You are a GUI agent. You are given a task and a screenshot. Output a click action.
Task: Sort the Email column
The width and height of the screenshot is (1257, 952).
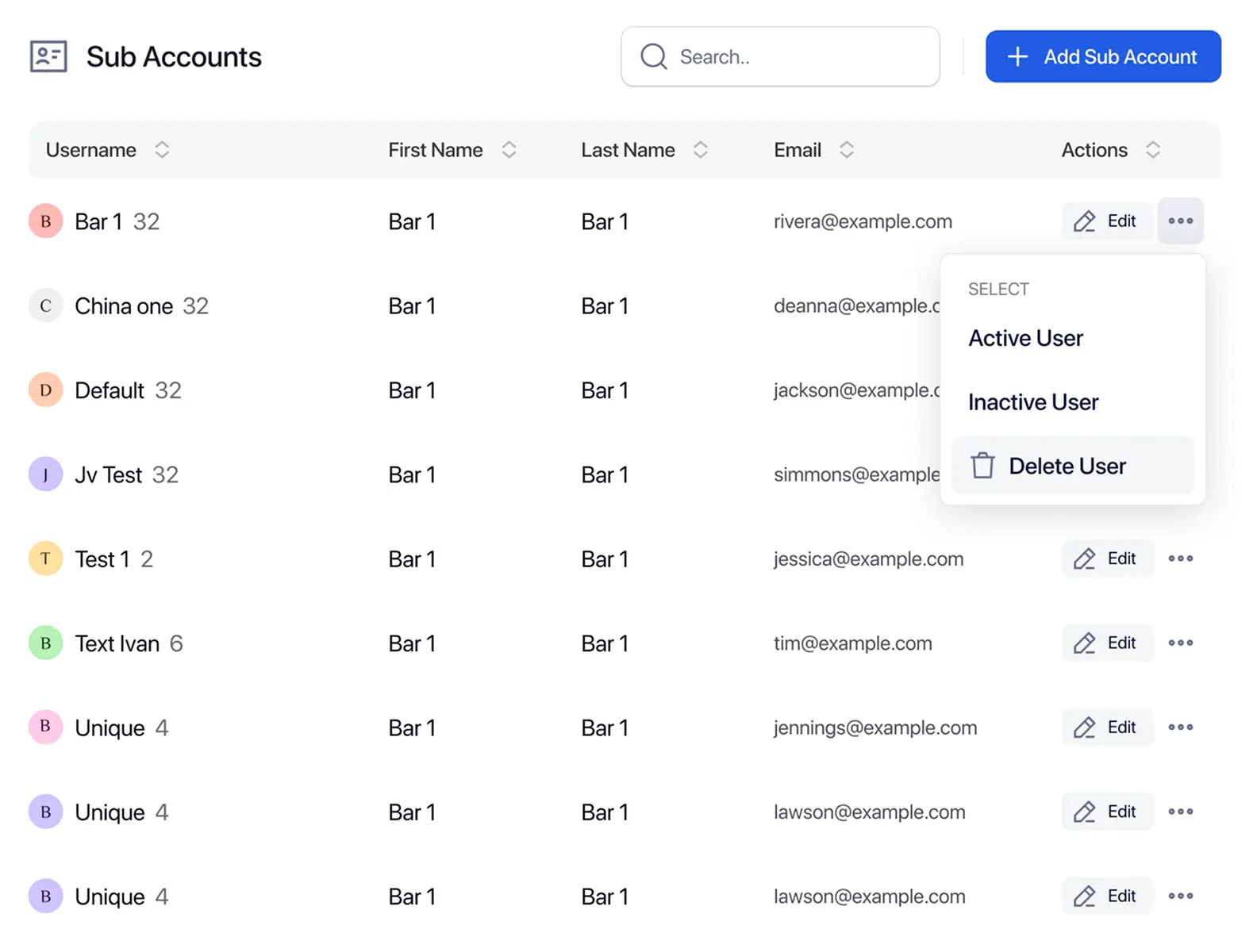click(x=847, y=150)
